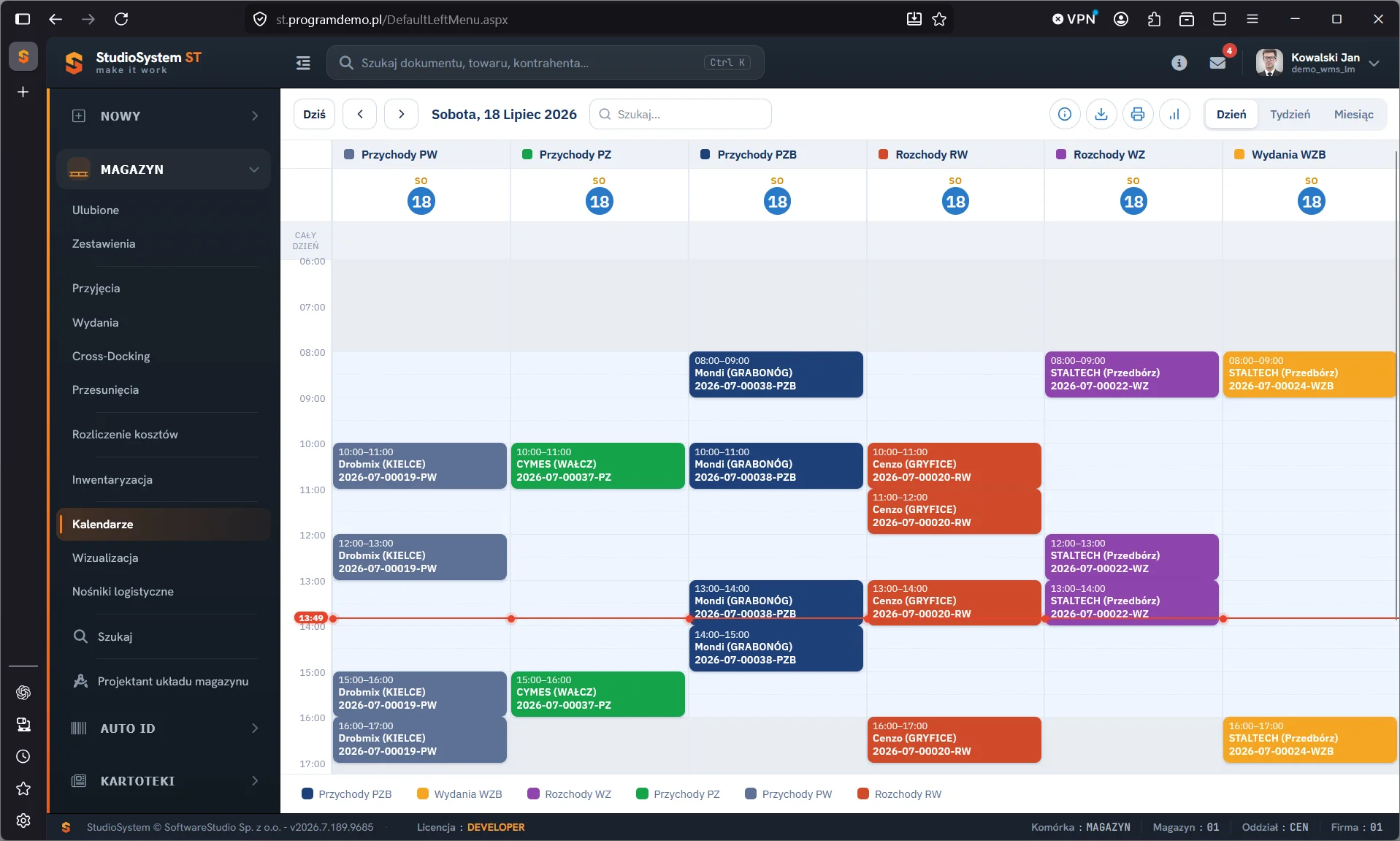Collapse the MAGAZYN menu section
Image resolution: width=1400 pixels, height=841 pixels.
point(164,170)
